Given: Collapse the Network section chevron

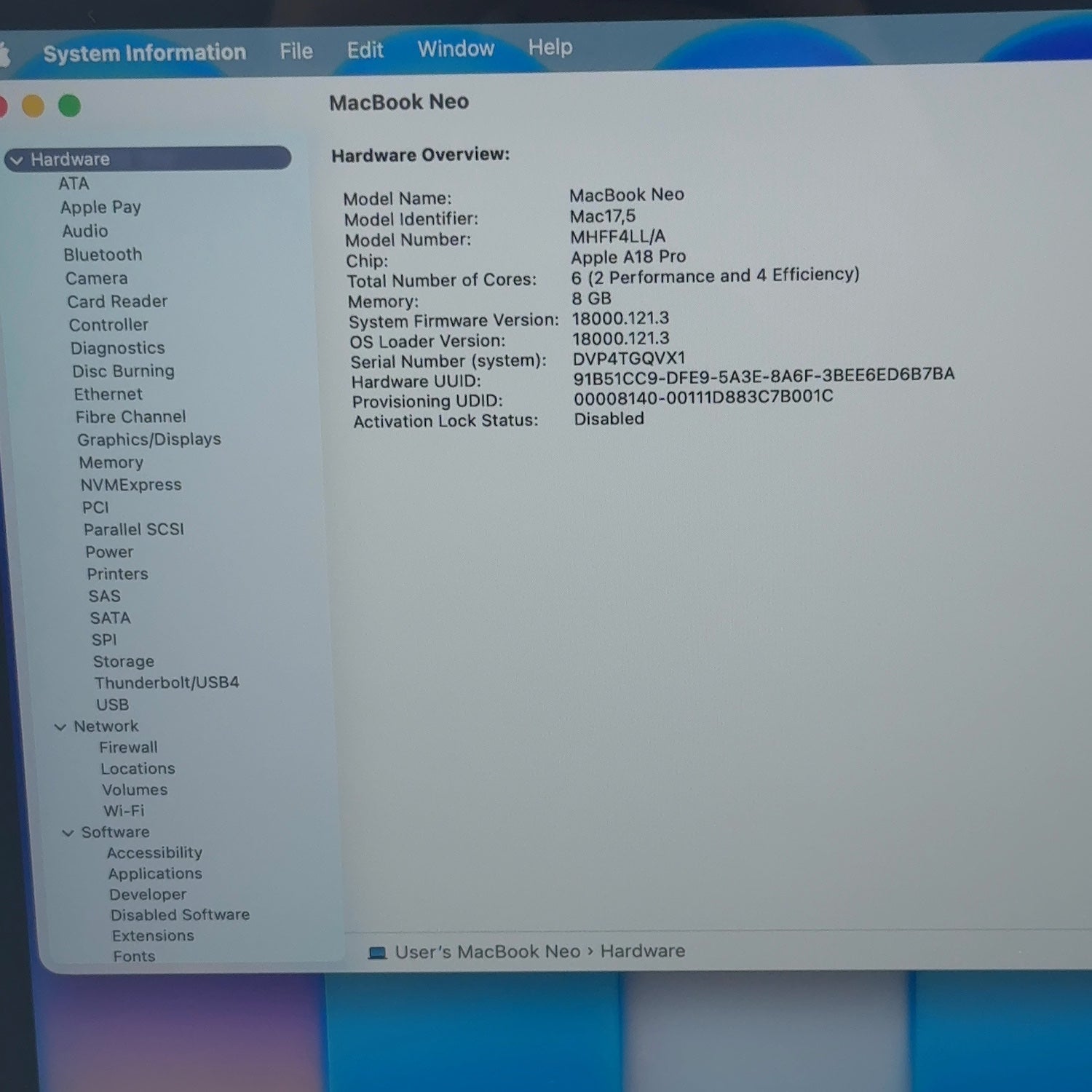Looking at the screenshot, I should pos(60,727).
